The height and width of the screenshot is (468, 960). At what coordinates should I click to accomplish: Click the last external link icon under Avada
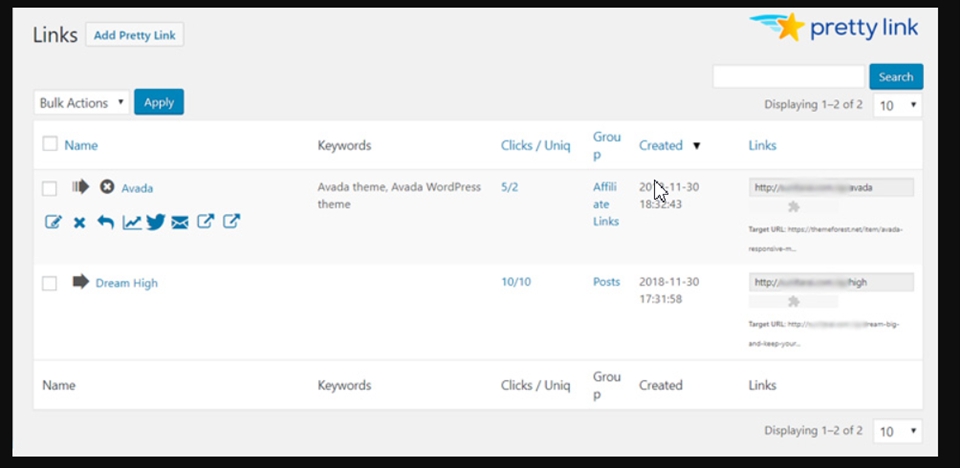[x=231, y=222]
